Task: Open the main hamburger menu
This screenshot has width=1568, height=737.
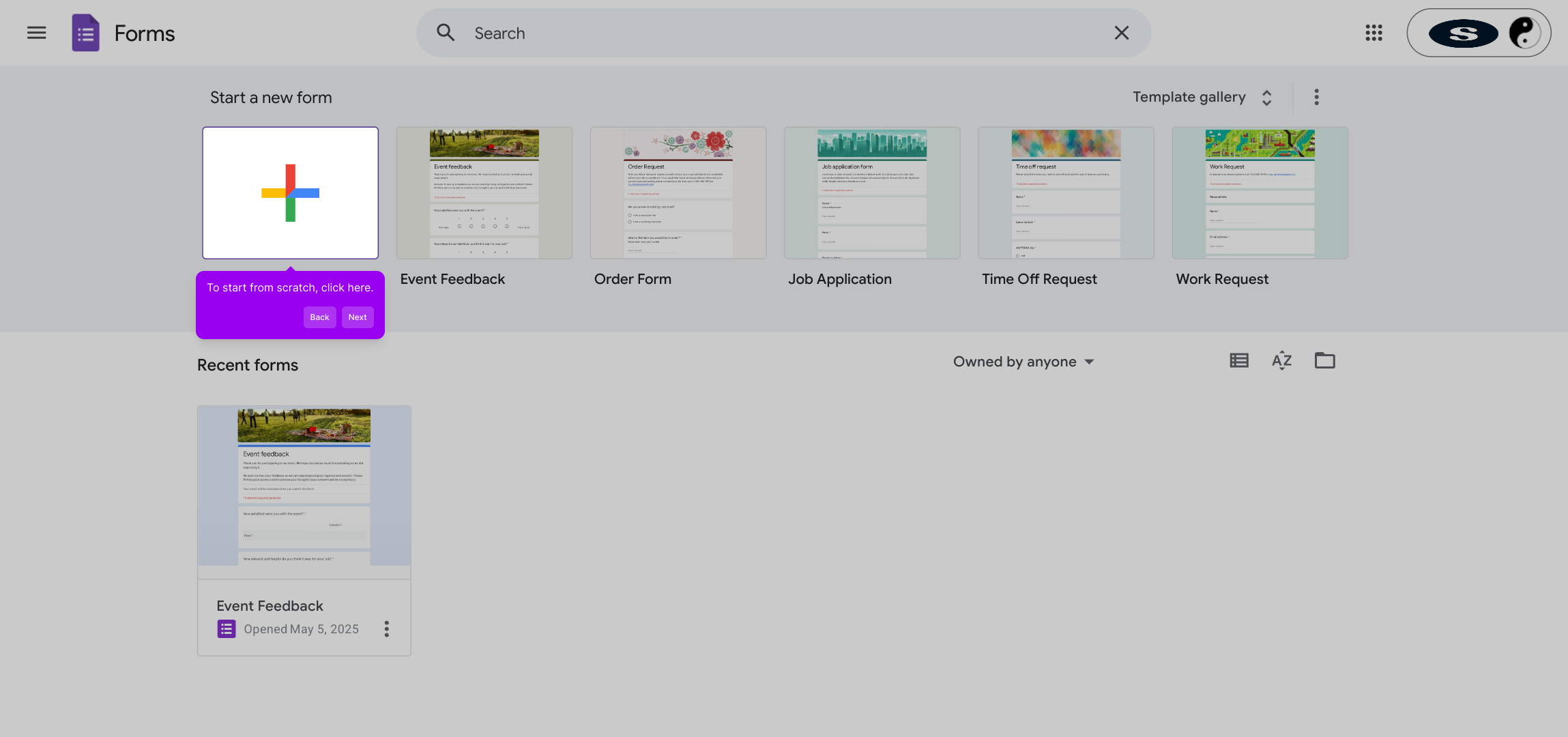Action: click(37, 33)
